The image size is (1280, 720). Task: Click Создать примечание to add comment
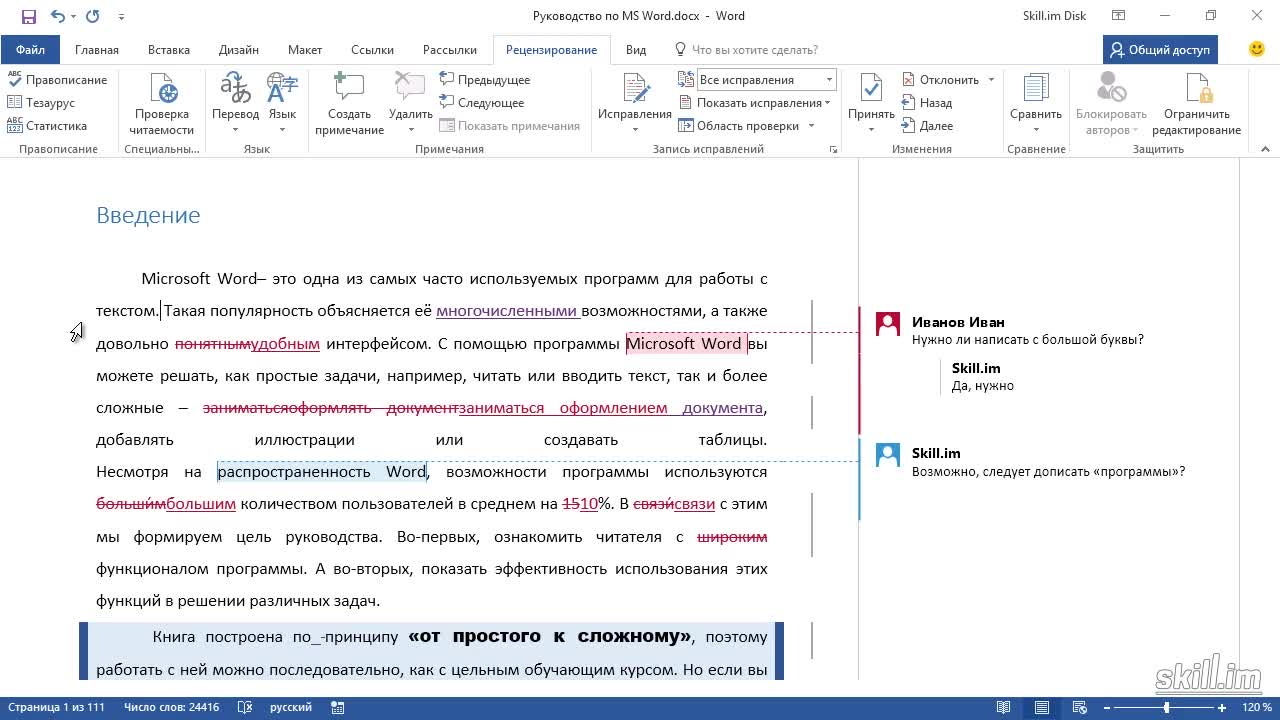(349, 104)
